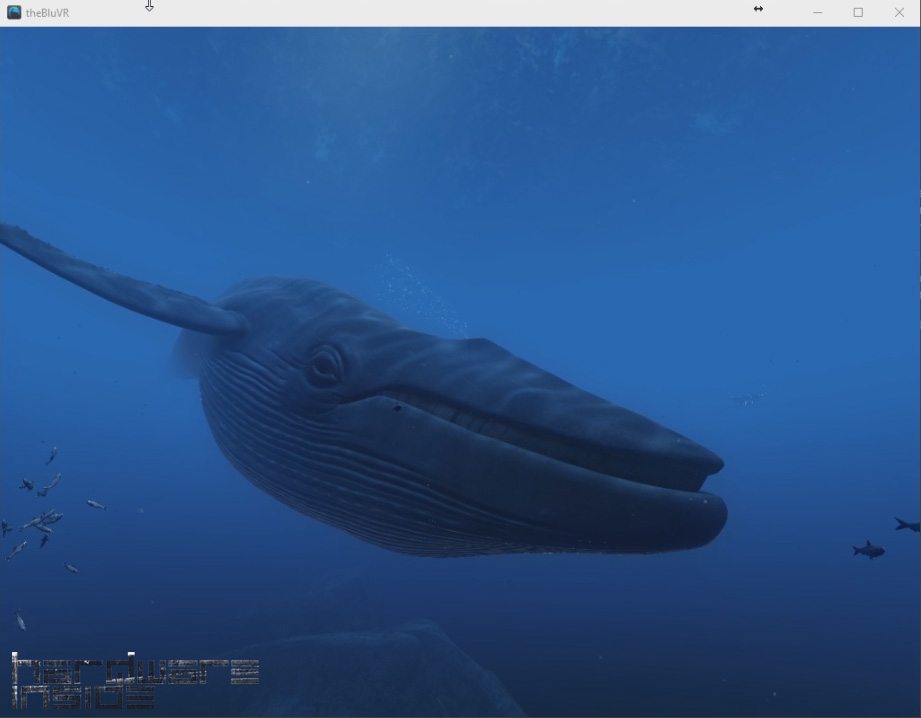Click the theBluVR app icon in title bar

click(14, 12)
